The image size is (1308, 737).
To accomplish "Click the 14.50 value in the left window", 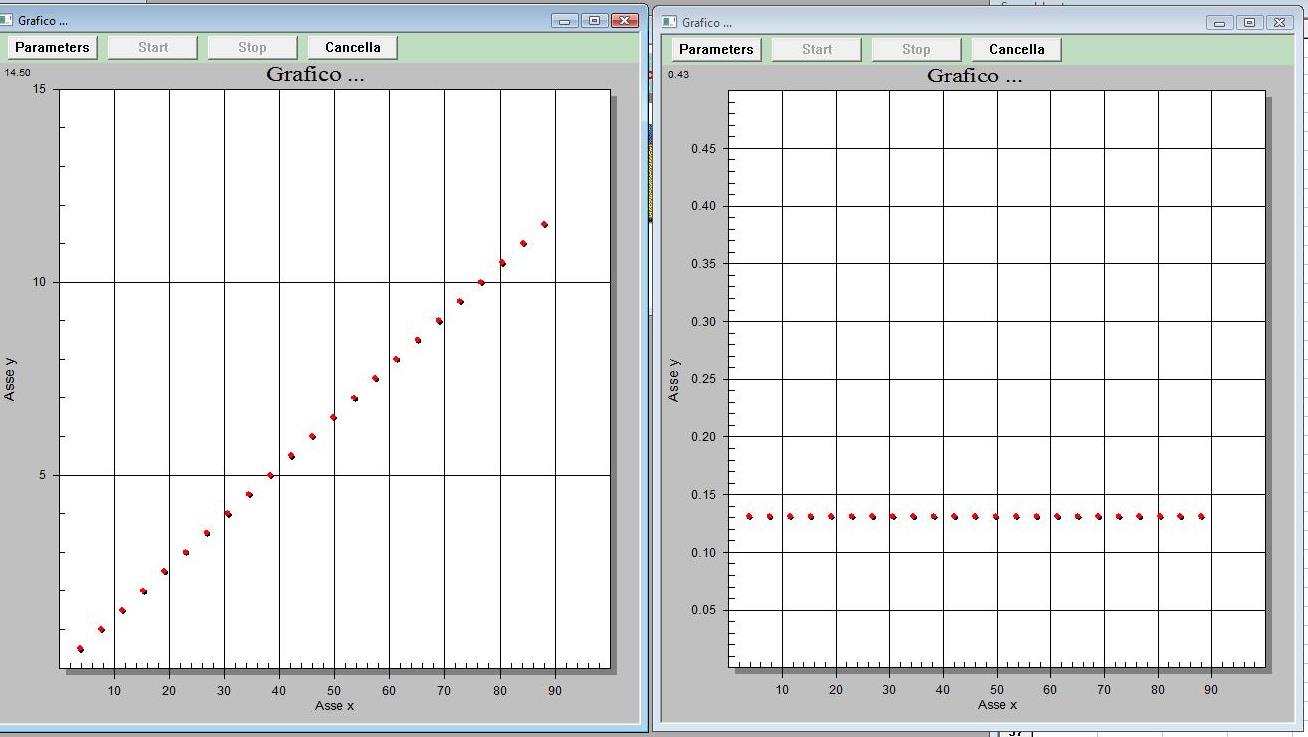I will click(17, 72).
